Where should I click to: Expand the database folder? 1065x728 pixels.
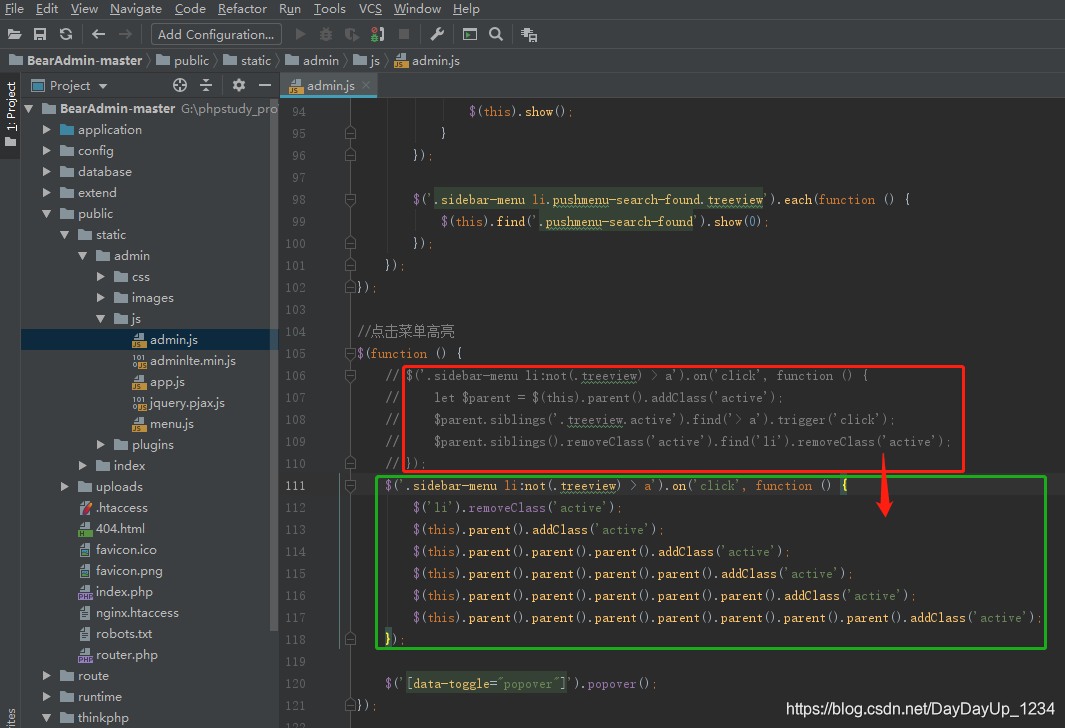click(46, 171)
